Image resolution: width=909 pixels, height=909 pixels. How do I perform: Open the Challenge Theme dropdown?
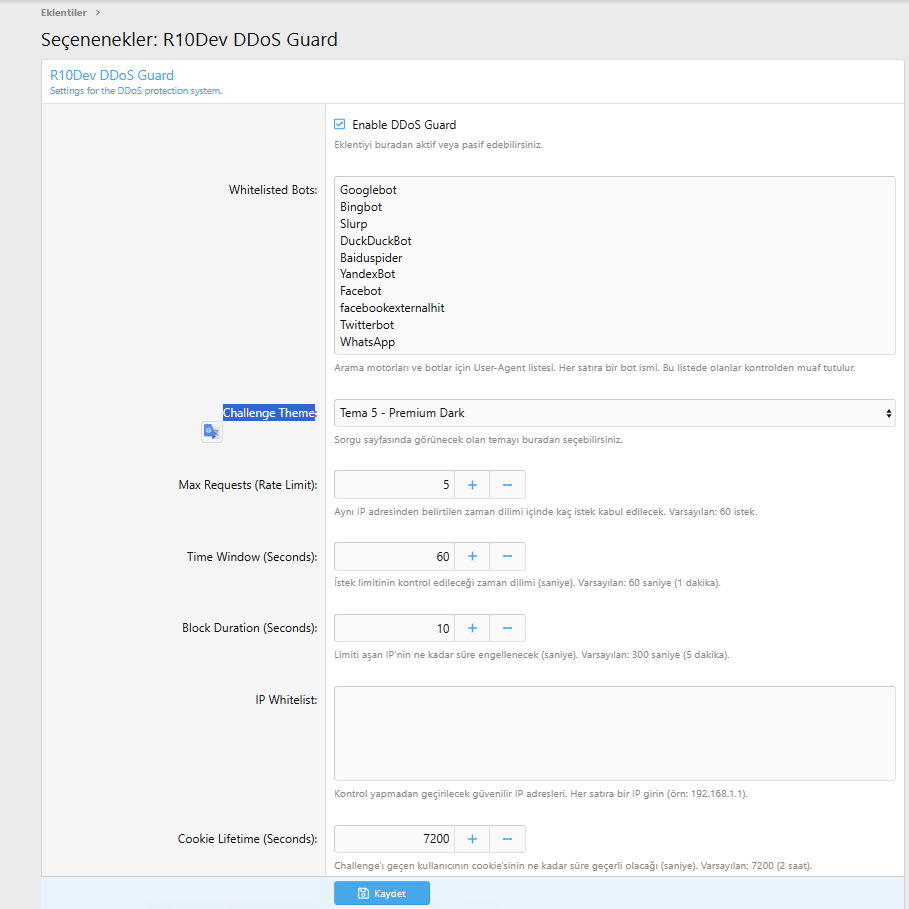click(x=615, y=413)
